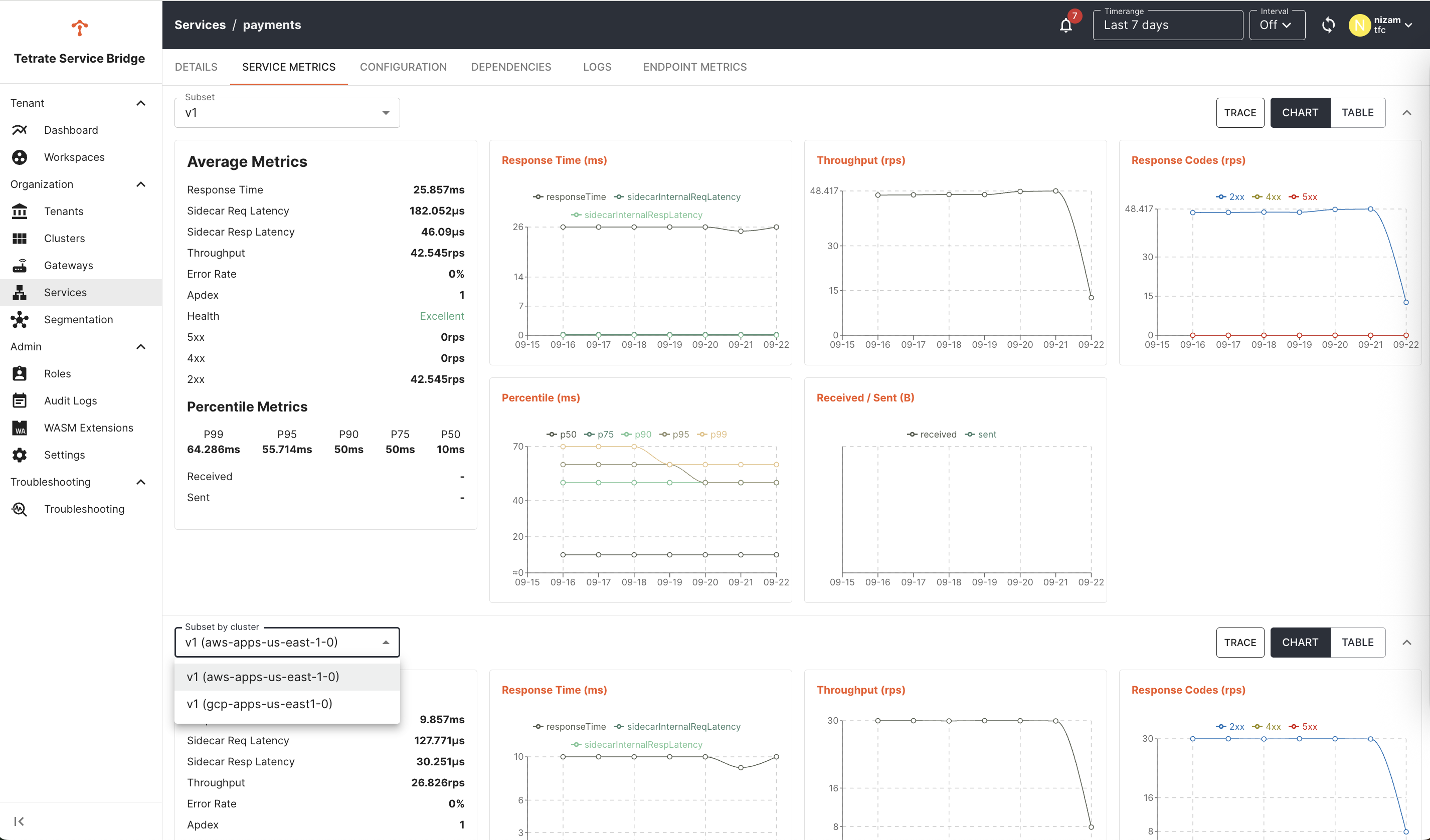Image resolution: width=1430 pixels, height=840 pixels.
Task: Open the ENDPOINT METRICS tab
Action: 694,67
